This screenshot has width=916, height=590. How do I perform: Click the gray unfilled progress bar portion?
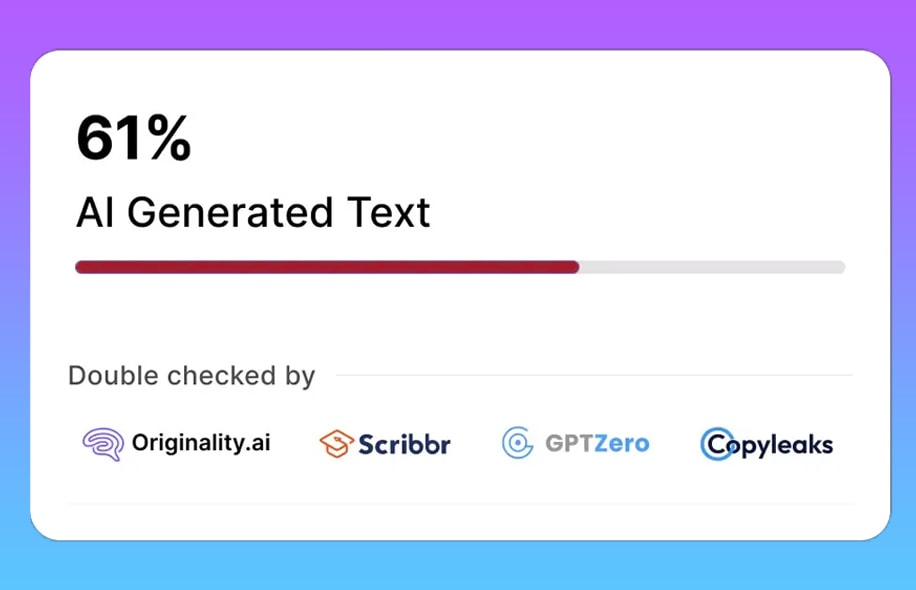pyautogui.click(x=712, y=267)
